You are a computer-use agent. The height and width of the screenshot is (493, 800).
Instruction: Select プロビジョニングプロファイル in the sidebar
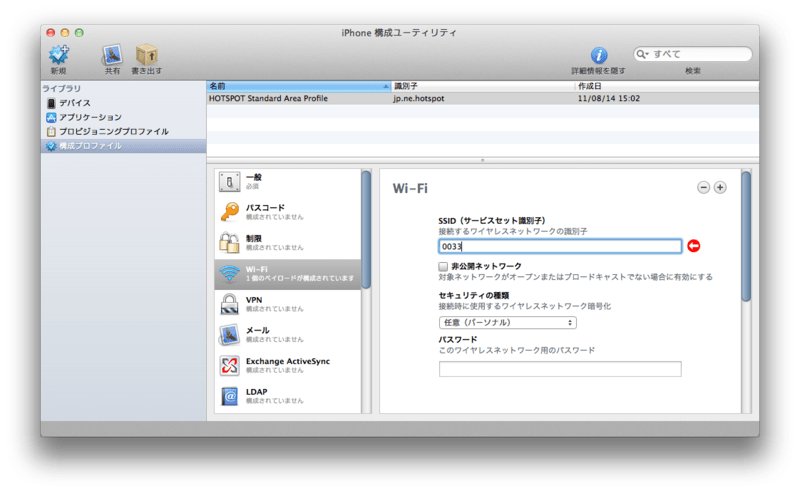[x=112, y=131]
